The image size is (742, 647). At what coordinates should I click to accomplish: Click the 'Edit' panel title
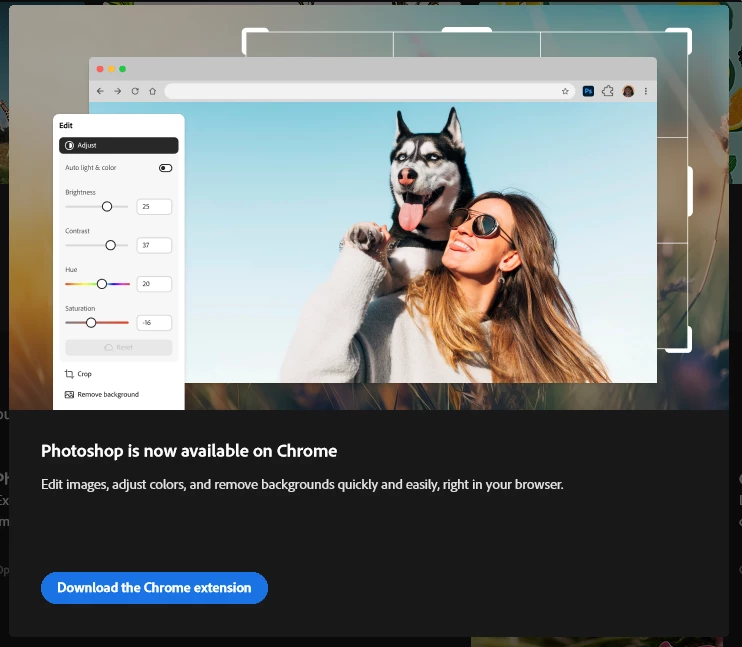pos(66,125)
